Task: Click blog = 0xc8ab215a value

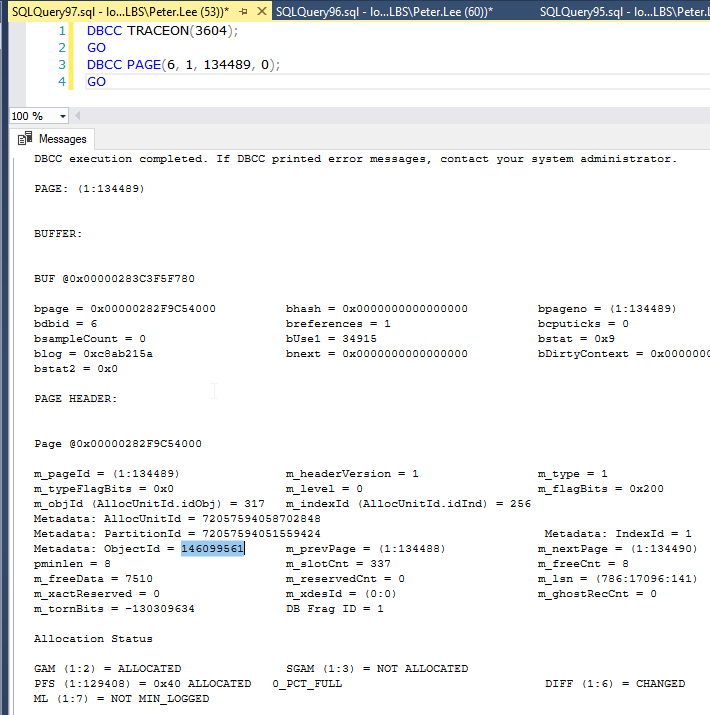Action: point(93,353)
